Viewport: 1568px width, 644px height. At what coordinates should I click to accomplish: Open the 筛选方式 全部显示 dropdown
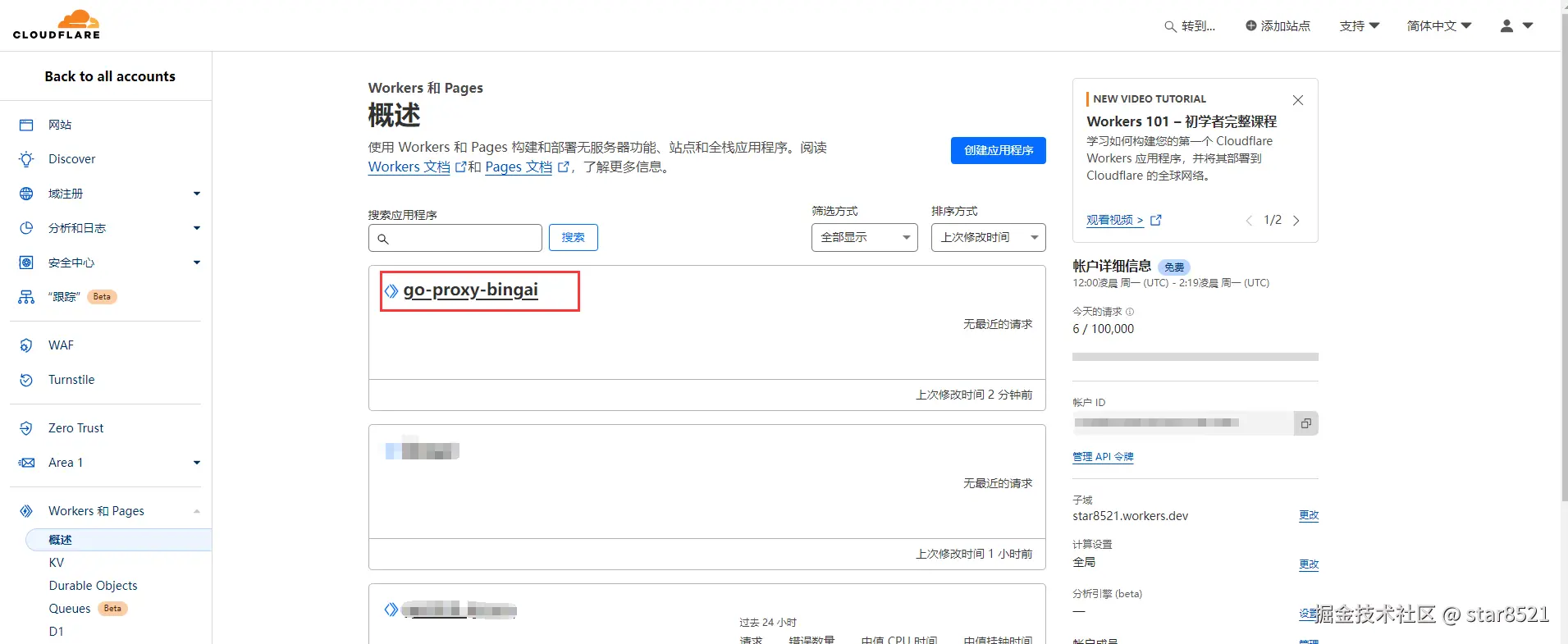click(x=865, y=237)
